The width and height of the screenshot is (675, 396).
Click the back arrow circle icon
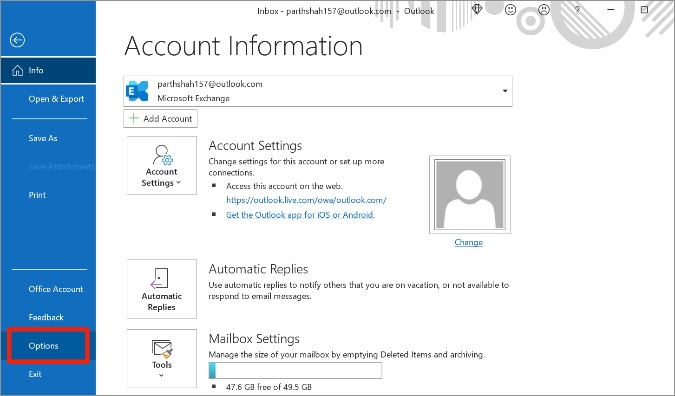[17, 40]
